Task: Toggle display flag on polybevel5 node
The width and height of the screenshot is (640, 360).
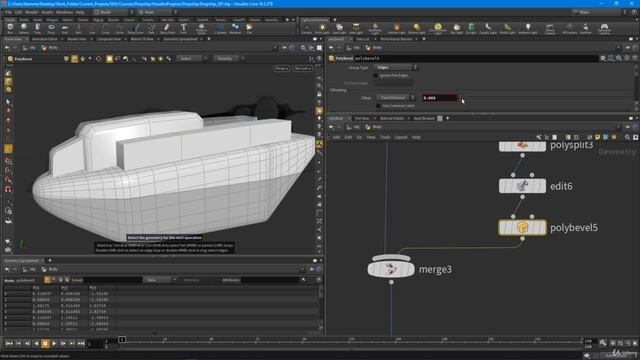Action: 542,227
